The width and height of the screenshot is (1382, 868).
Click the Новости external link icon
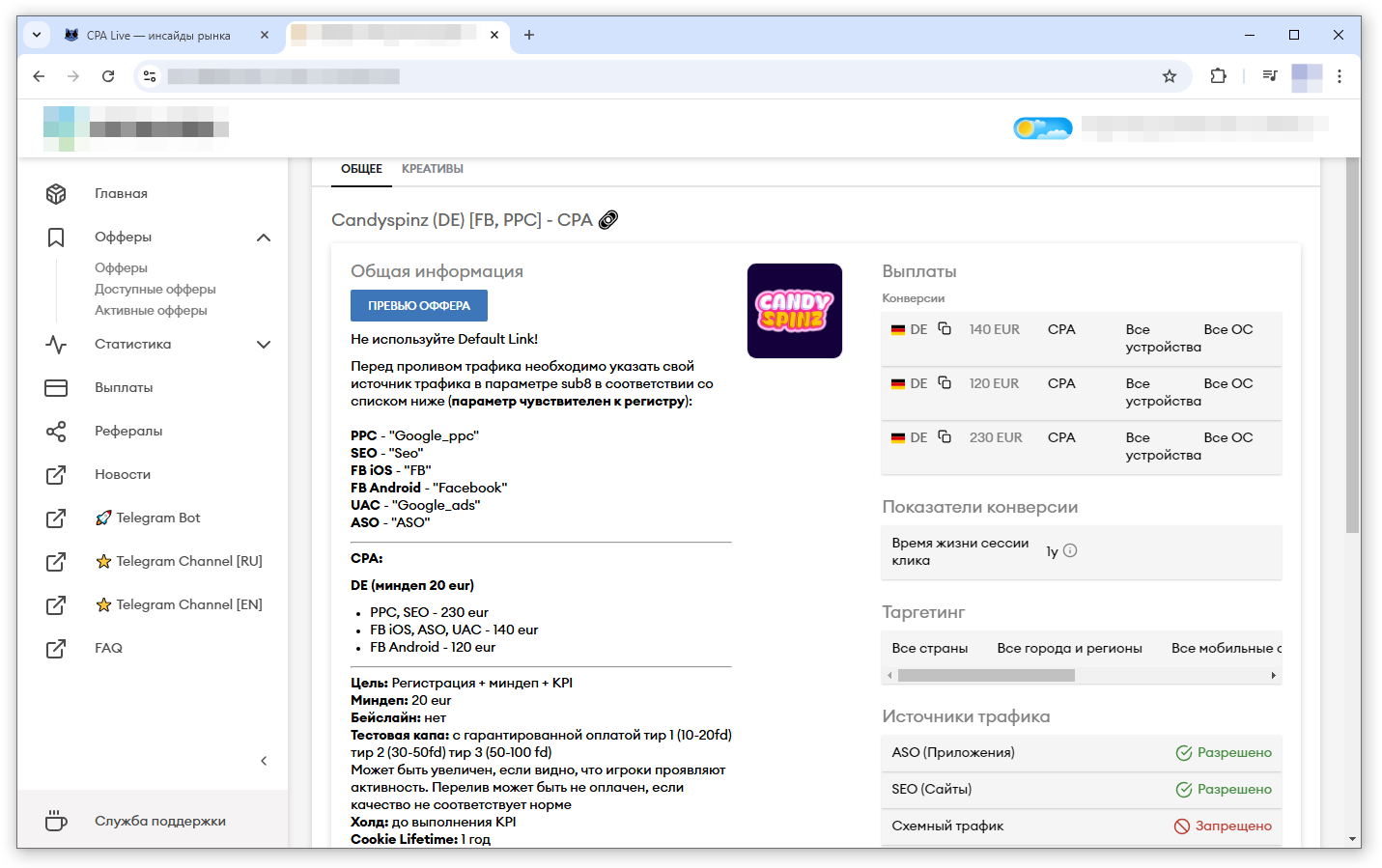[x=56, y=475]
